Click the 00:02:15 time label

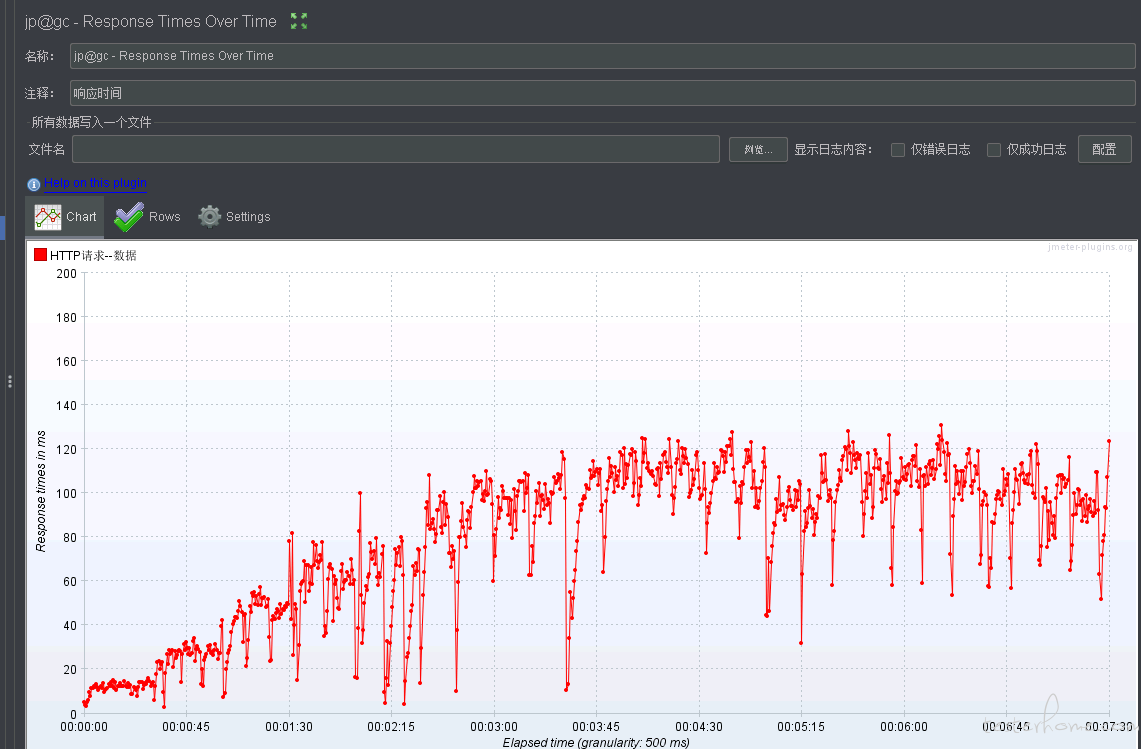[391, 726]
